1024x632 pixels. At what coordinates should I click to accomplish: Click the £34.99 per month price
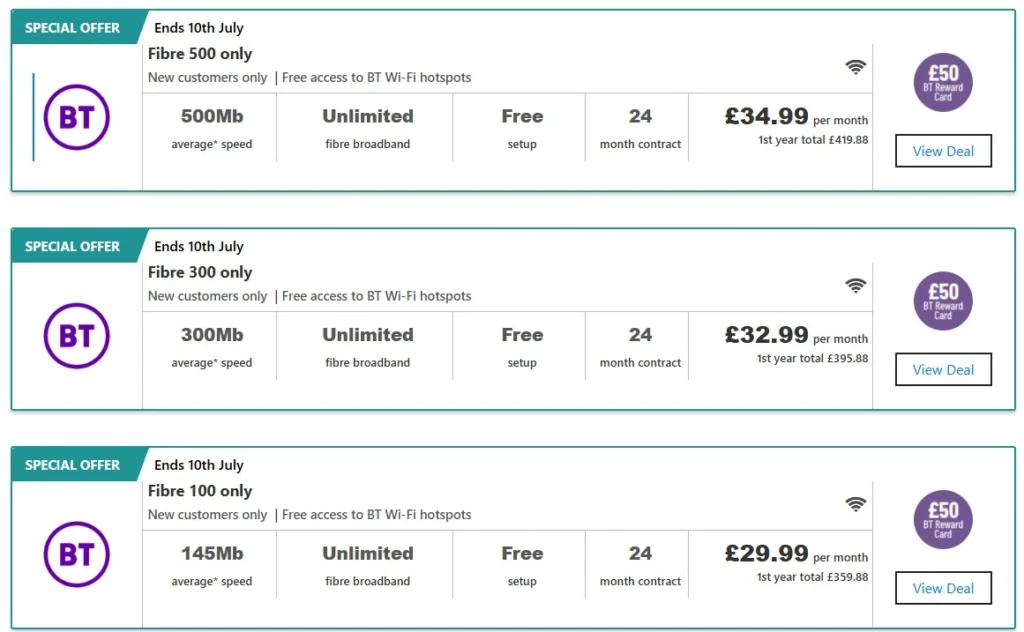pos(796,116)
